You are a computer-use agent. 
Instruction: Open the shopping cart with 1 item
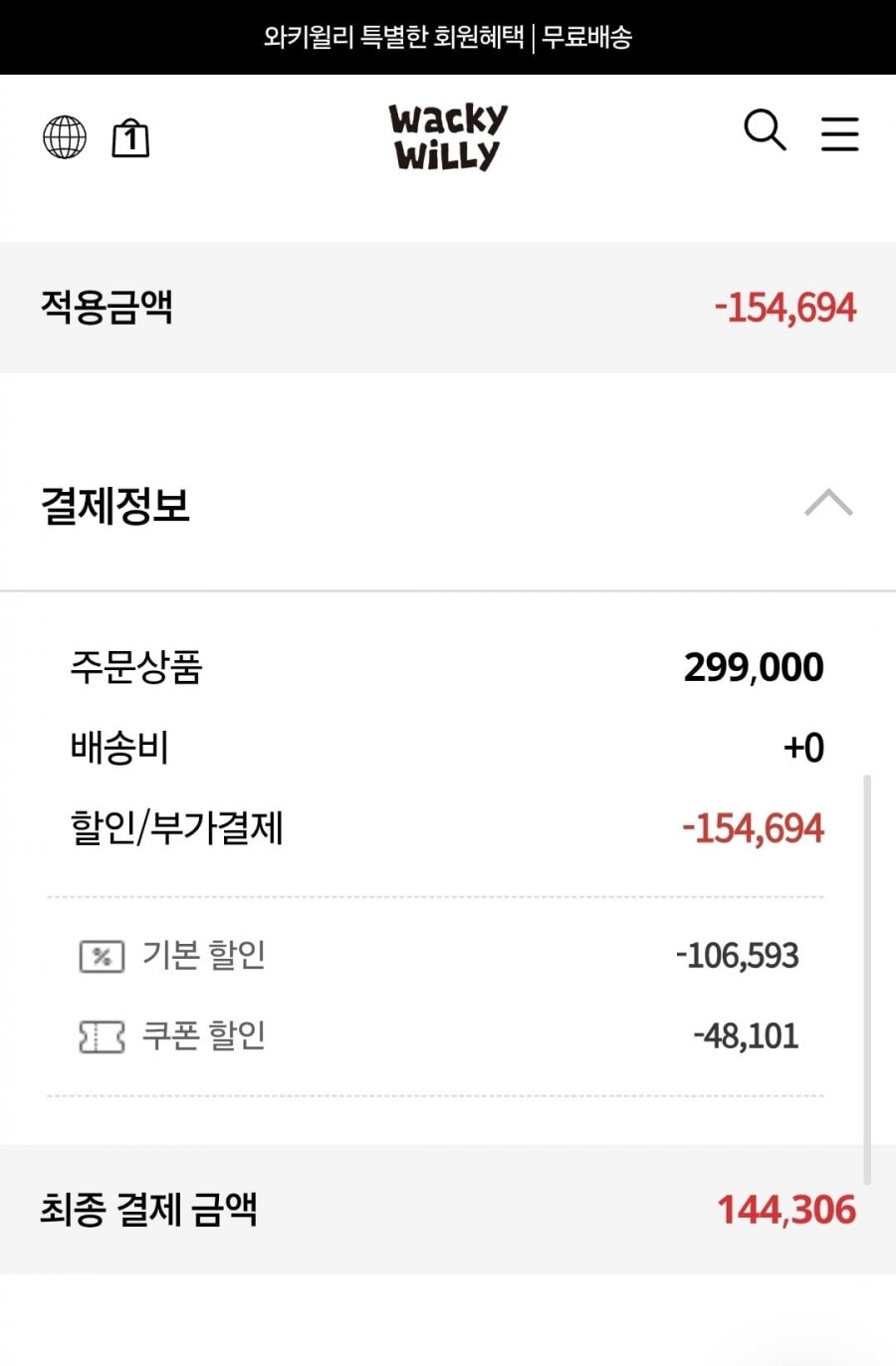[x=130, y=138]
